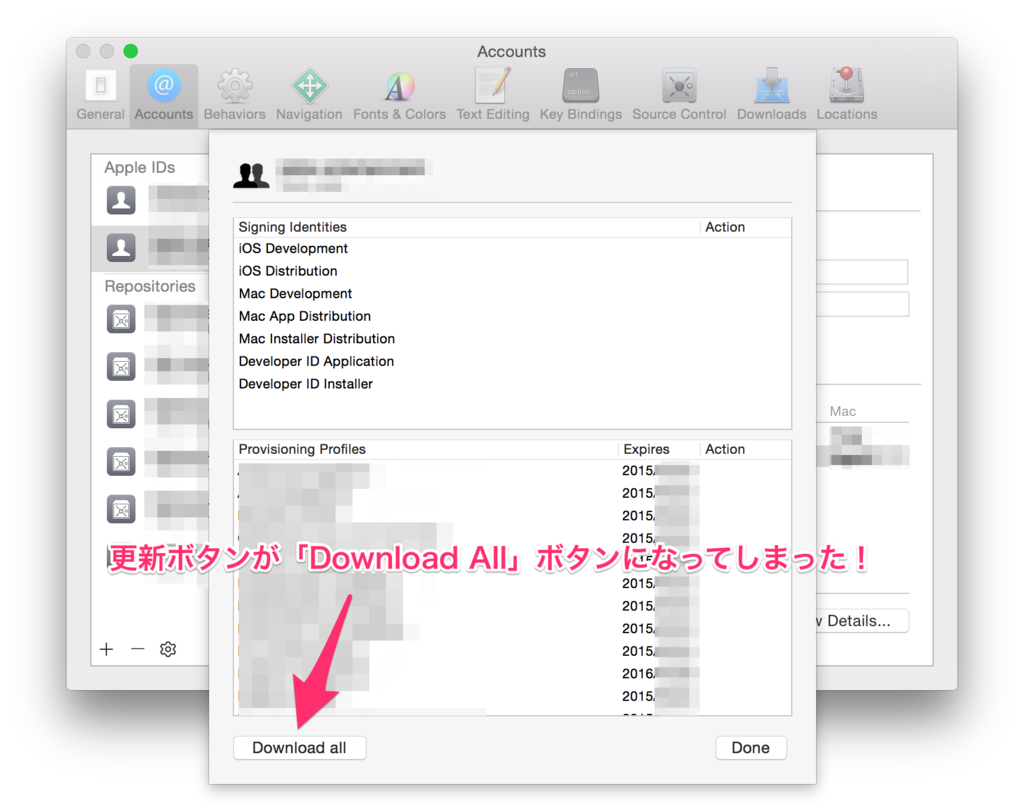Image resolution: width=1024 pixels, height=809 pixels.
Task: Select iOS Distribution signing identity
Action: click(x=512, y=271)
